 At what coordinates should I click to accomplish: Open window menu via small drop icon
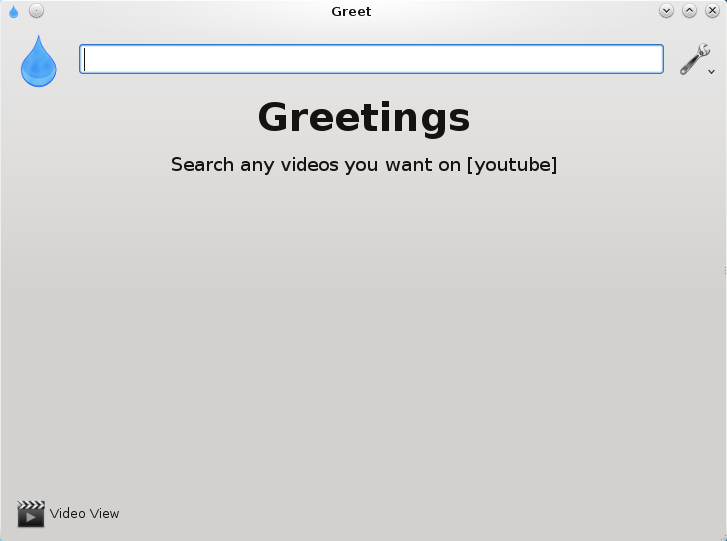[x=13, y=11]
